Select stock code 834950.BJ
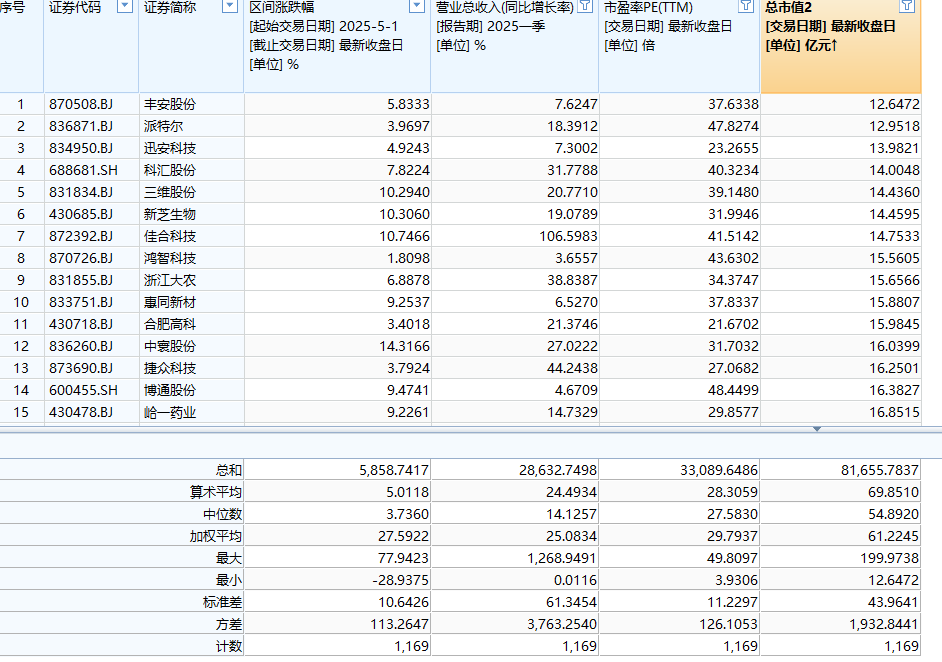942x662 pixels. 81,148
